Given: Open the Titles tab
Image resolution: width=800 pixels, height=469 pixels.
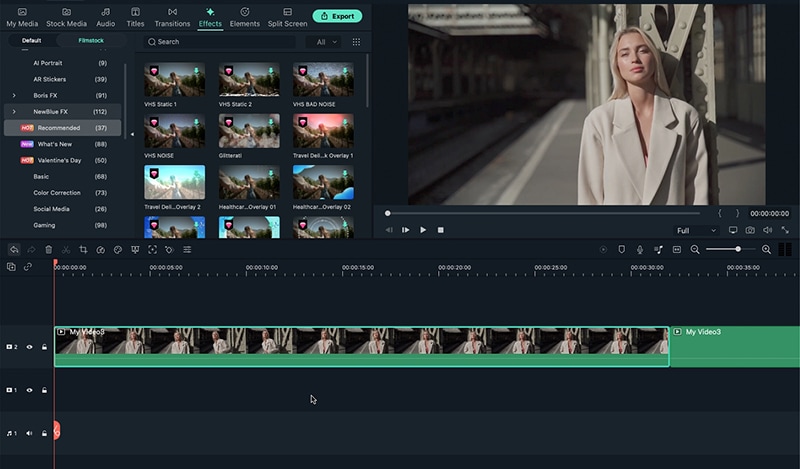Looking at the screenshot, I should [135, 17].
